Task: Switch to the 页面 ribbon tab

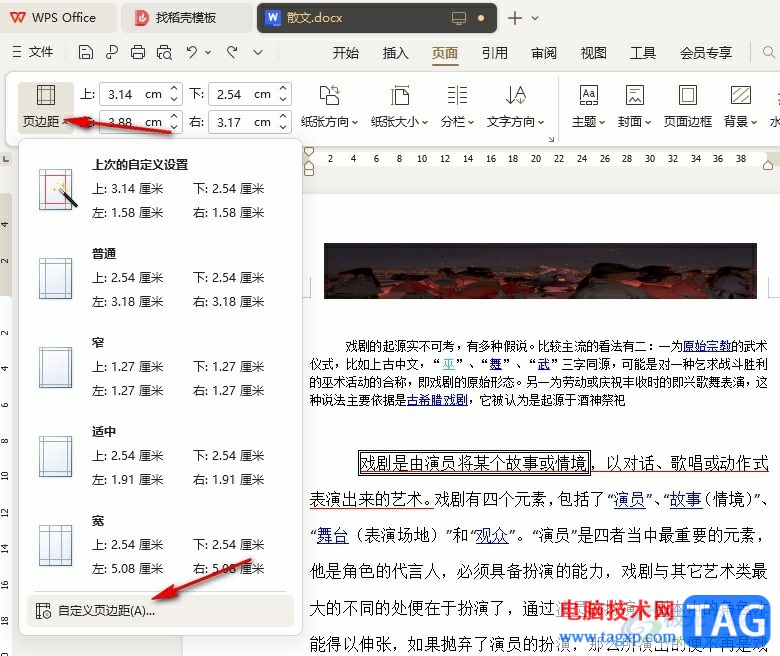Action: [x=445, y=53]
